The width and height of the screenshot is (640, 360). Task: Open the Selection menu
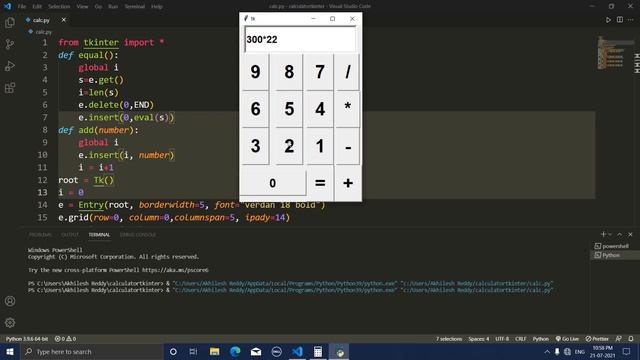tap(59, 7)
